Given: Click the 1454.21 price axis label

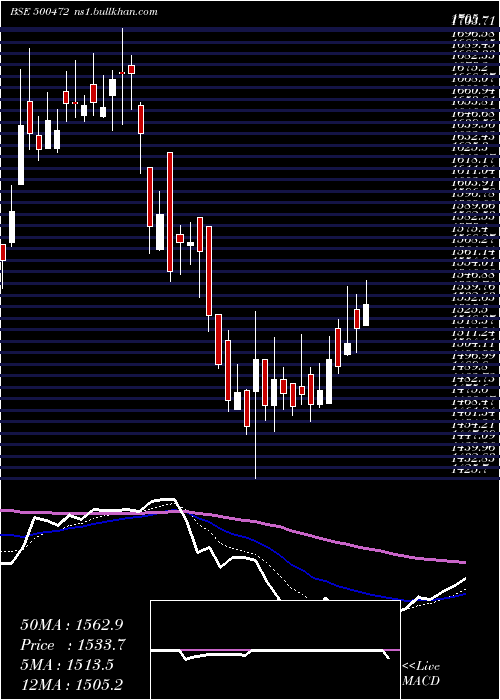Looking at the screenshot, I should pos(473,425).
